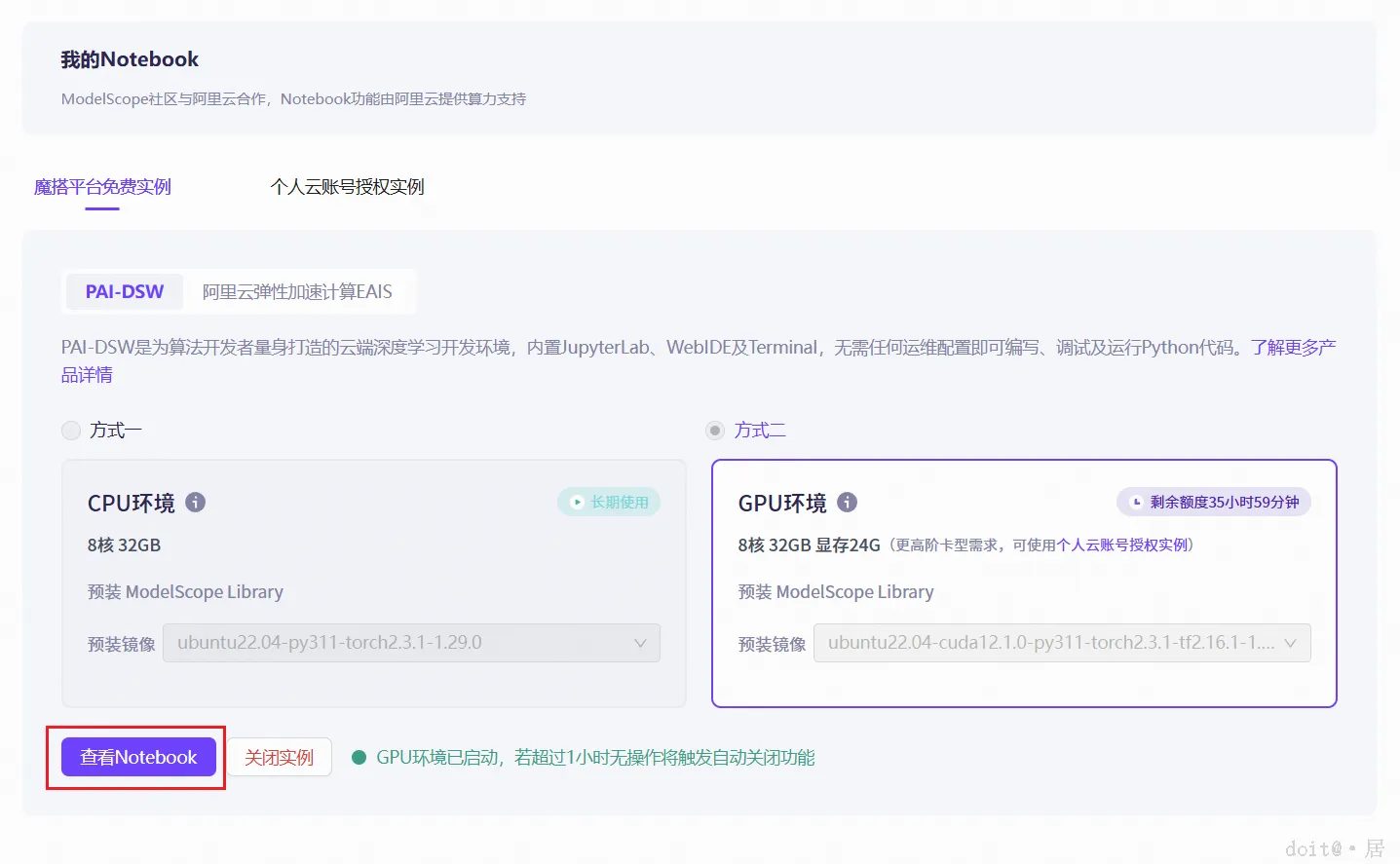Select the 方式一 radio button

pos(70,430)
